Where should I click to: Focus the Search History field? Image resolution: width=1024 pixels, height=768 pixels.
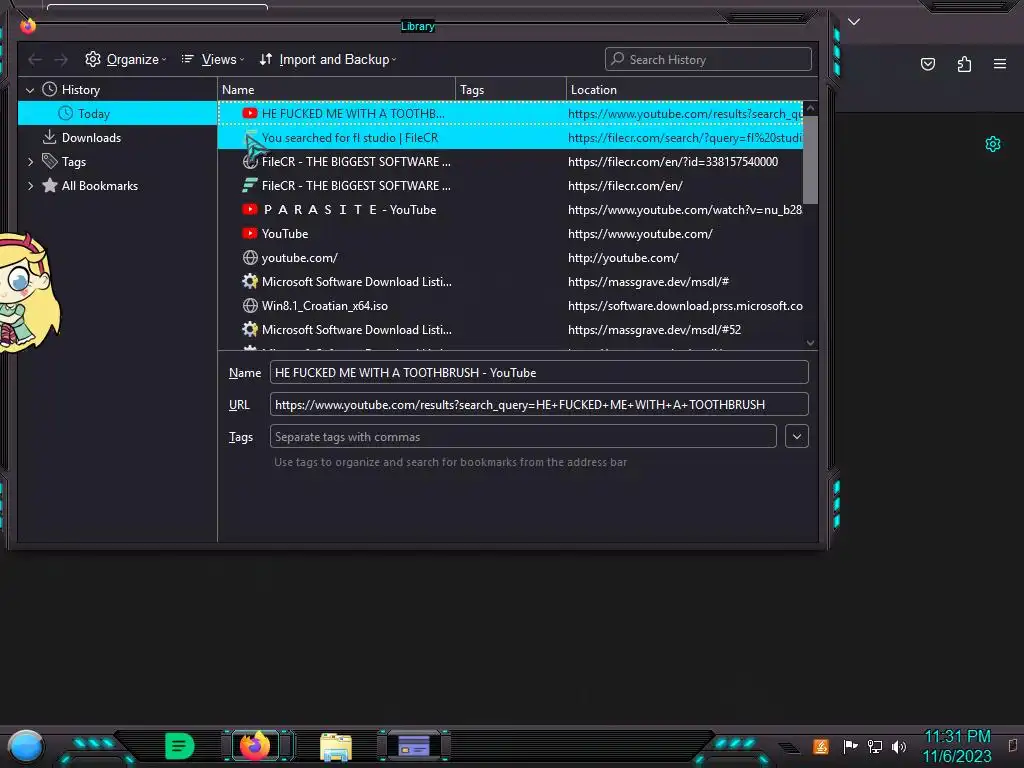708,59
